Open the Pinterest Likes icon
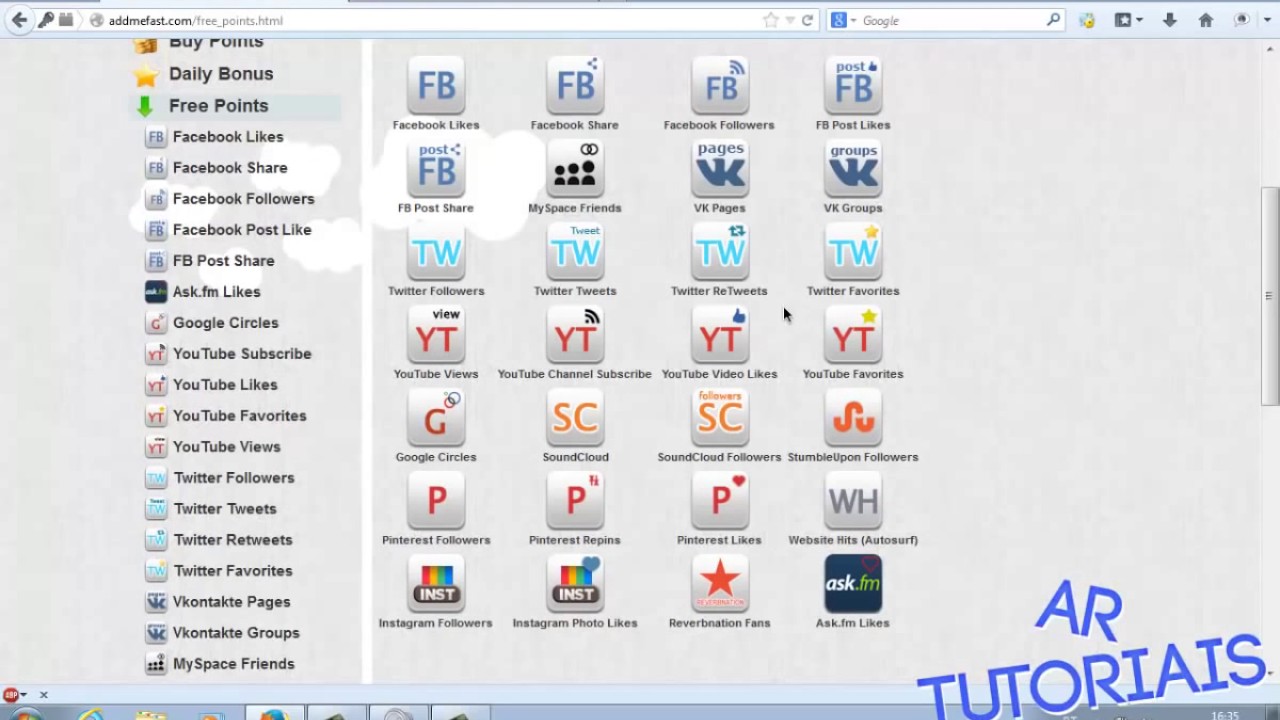Screen dimensions: 1280x720 [720, 501]
